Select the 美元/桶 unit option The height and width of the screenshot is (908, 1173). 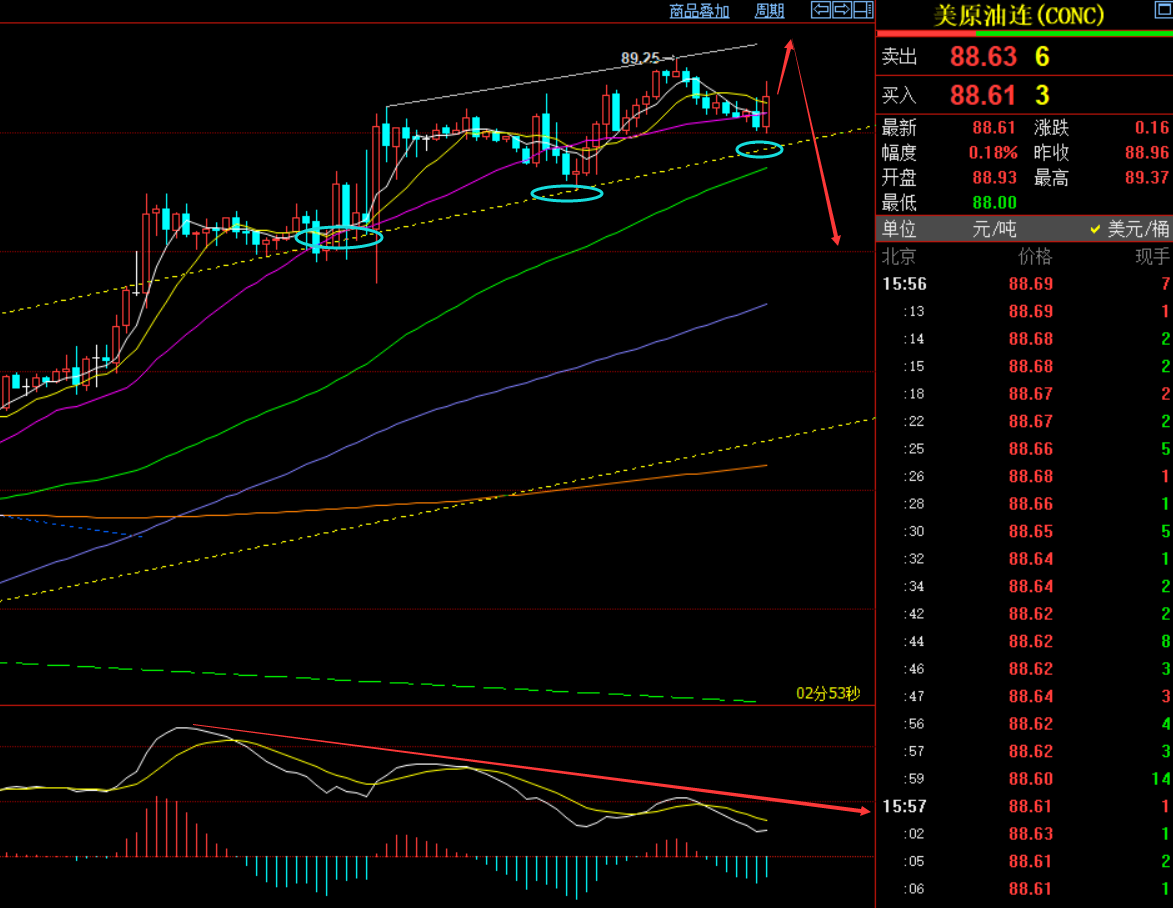pyautogui.click(x=1130, y=229)
